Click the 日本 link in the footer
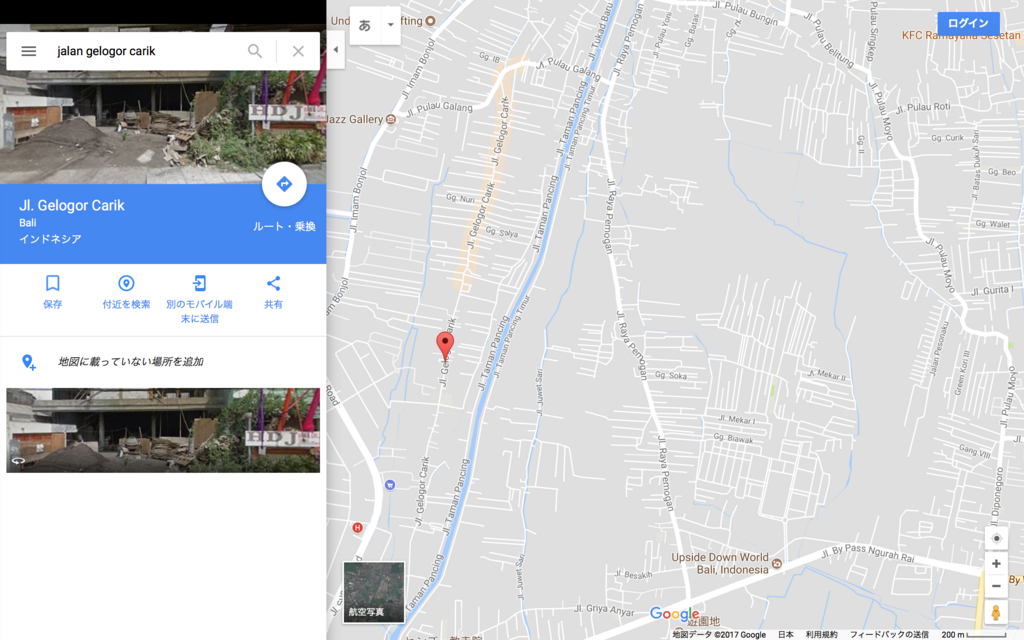 pyautogui.click(x=786, y=635)
